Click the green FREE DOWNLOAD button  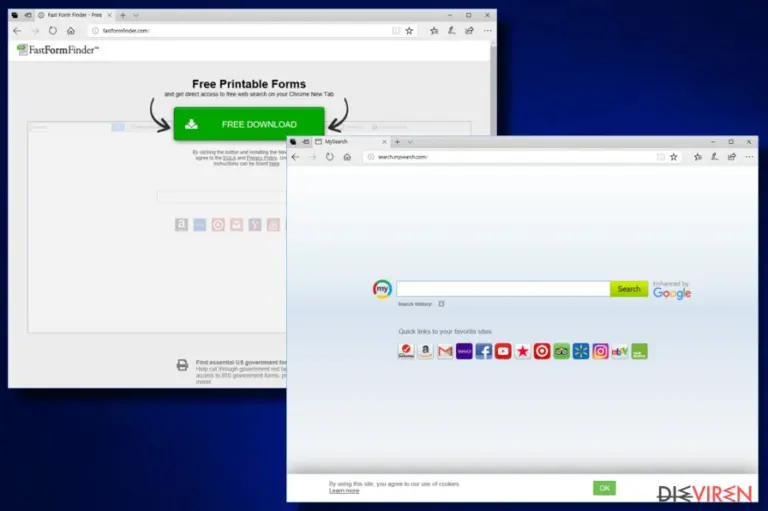249,124
